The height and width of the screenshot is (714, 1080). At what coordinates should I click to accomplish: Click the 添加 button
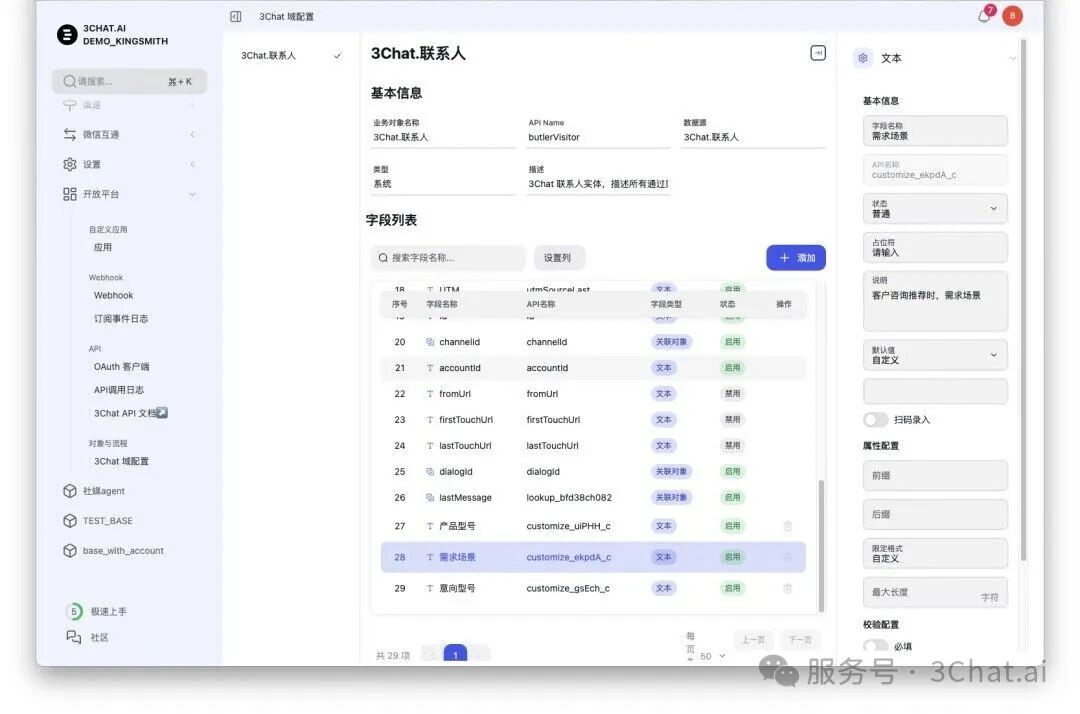796,258
